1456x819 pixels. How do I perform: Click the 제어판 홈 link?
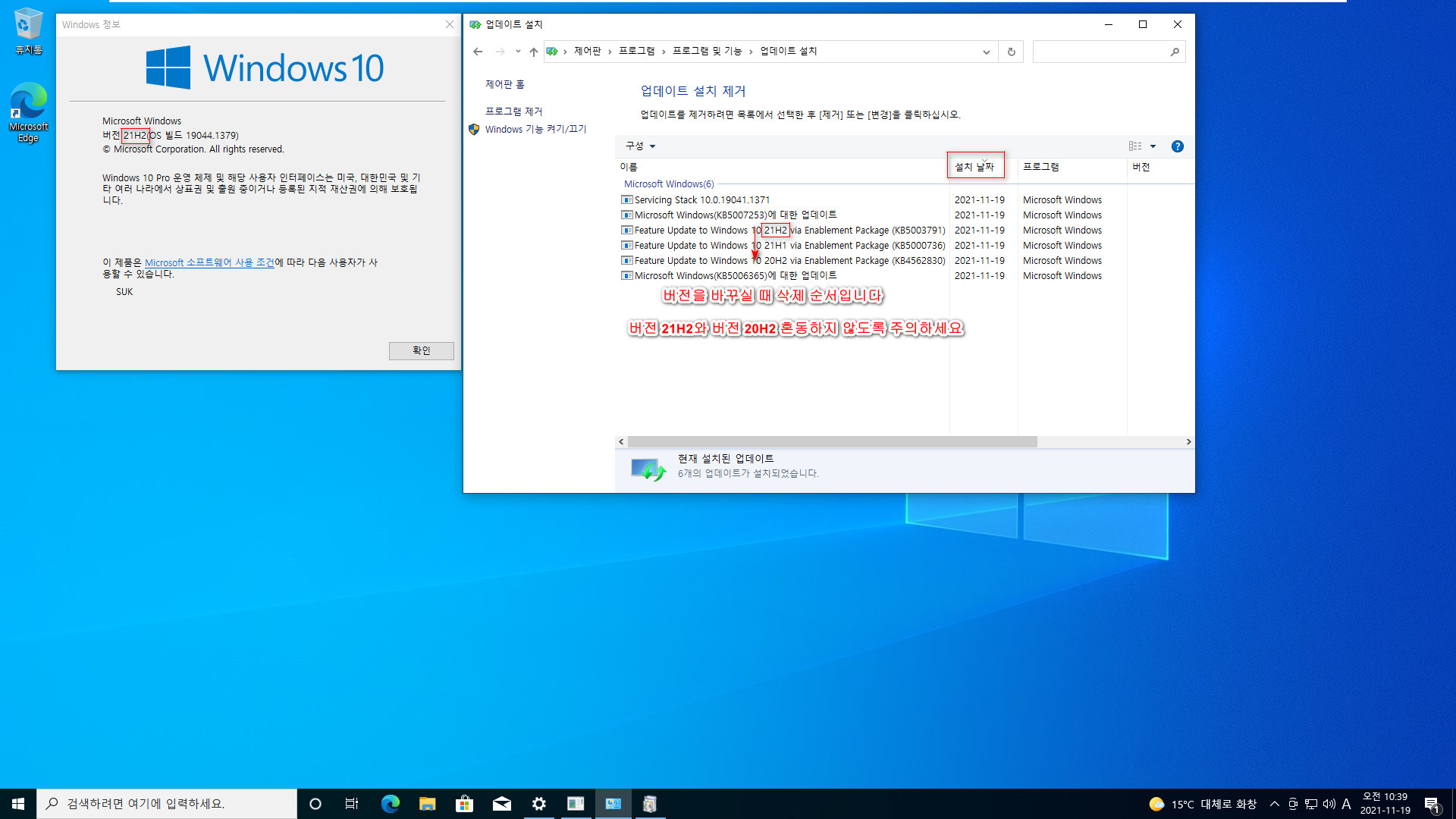pos(505,84)
